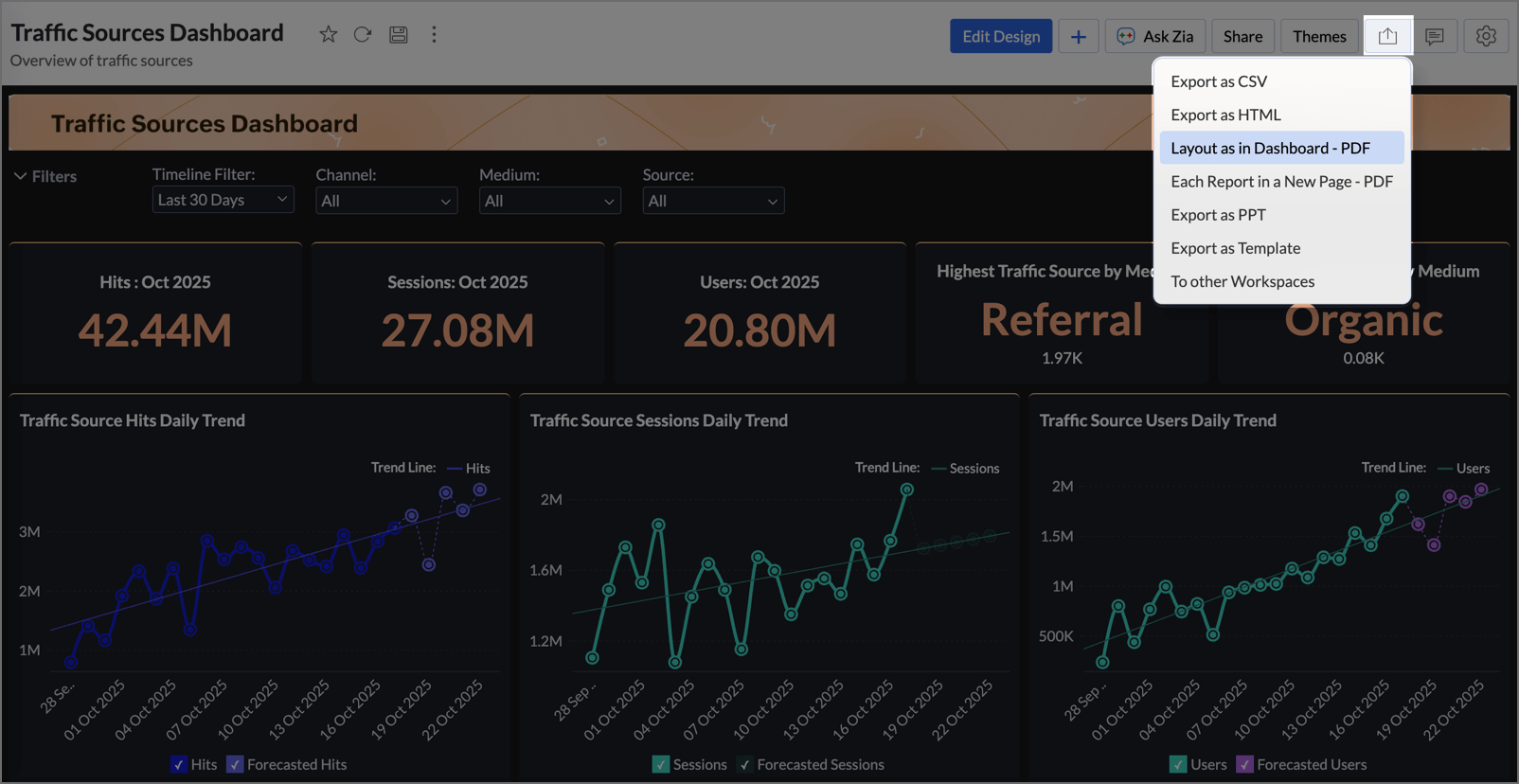Click the Hits trend line legend swatch

tap(455, 468)
